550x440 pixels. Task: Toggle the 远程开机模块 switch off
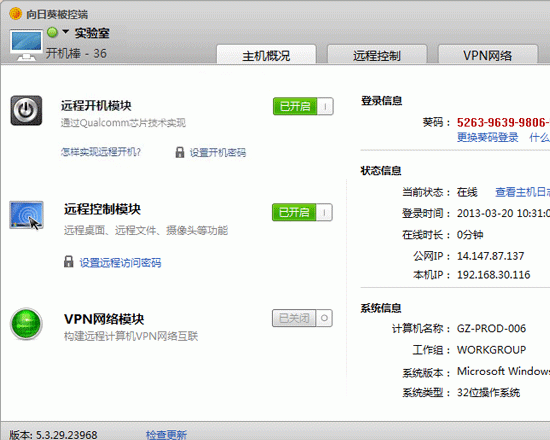point(303,106)
